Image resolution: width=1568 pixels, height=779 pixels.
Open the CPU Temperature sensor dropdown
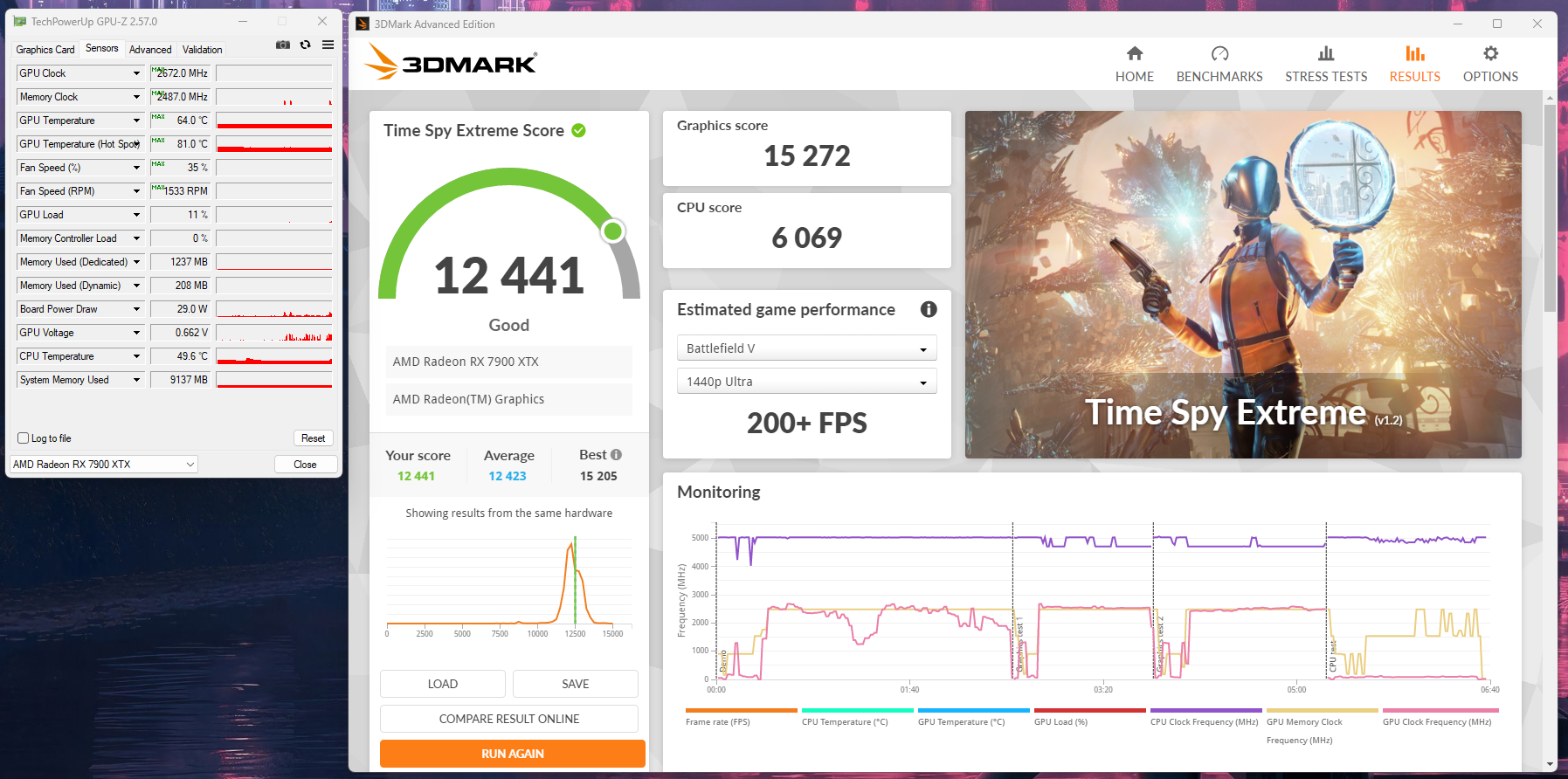pyautogui.click(x=136, y=356)
